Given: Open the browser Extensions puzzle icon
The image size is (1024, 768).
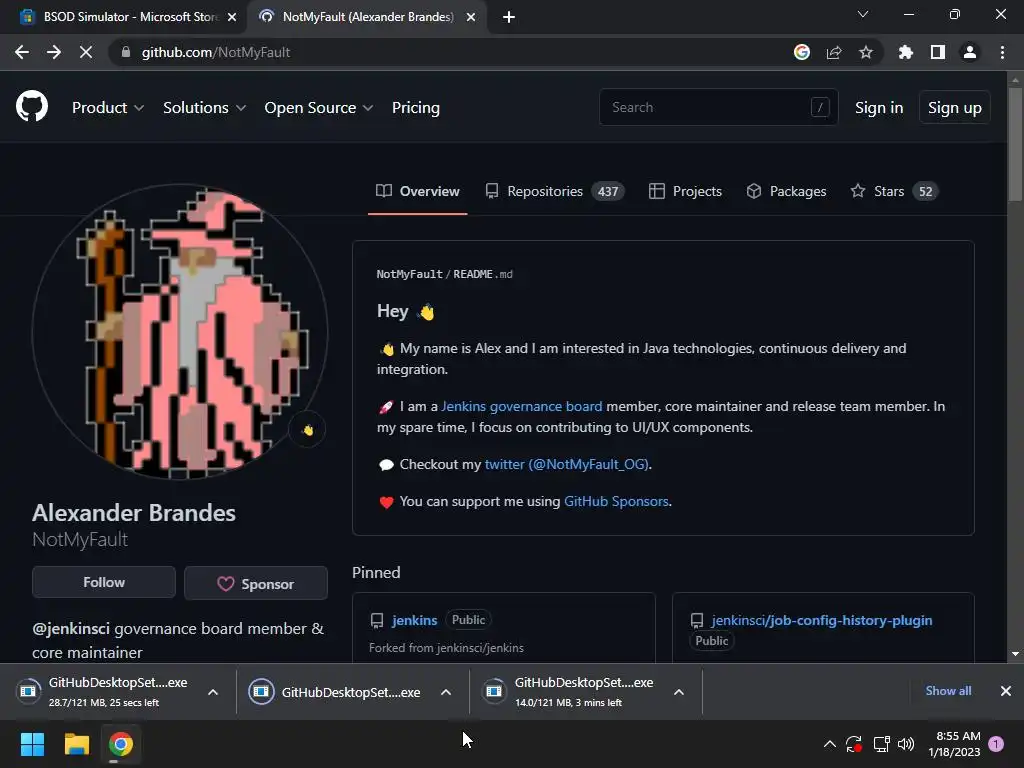Looking at the screenshot, I should pyautogui.click(x=906, y=52).
